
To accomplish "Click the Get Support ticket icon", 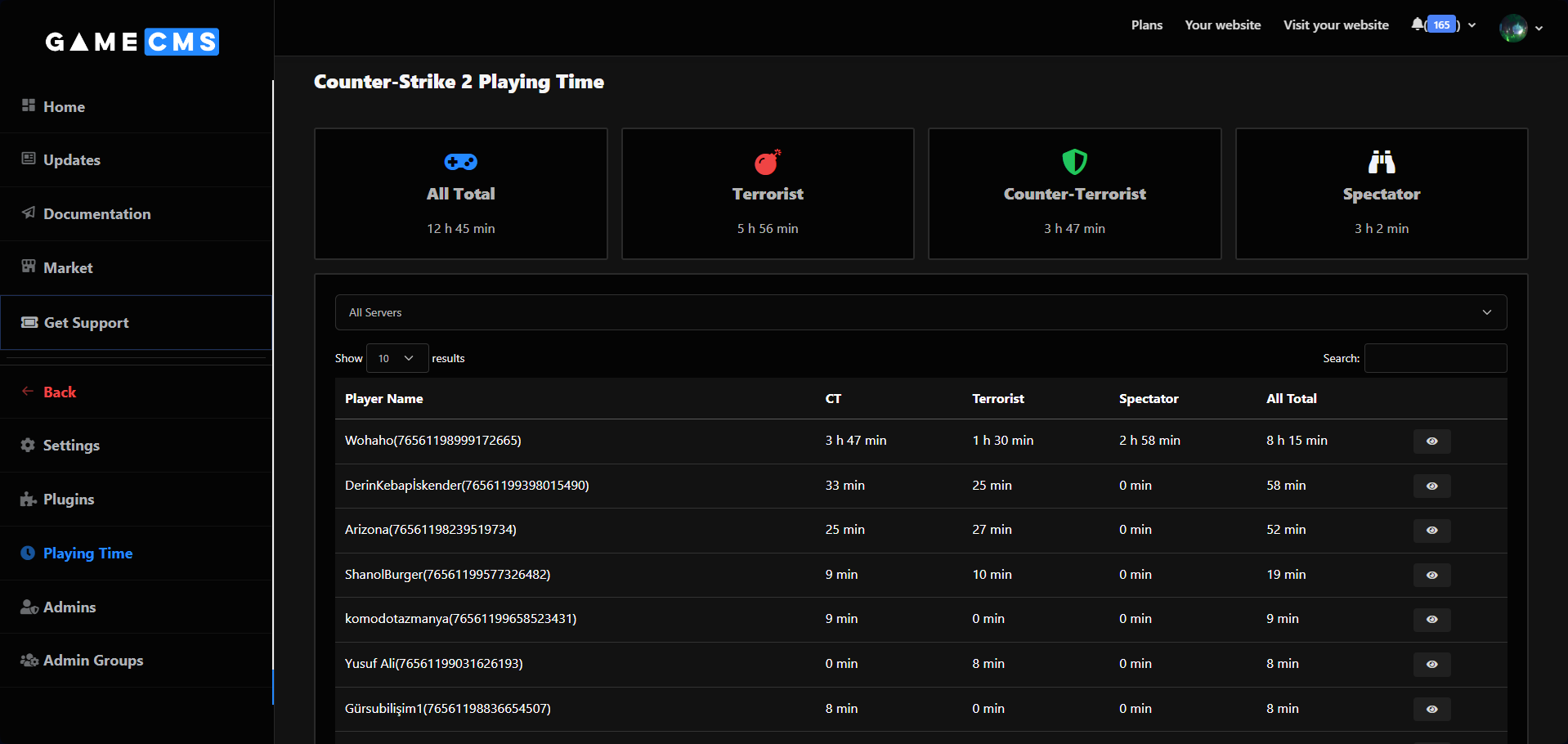I will coord(29,322).
